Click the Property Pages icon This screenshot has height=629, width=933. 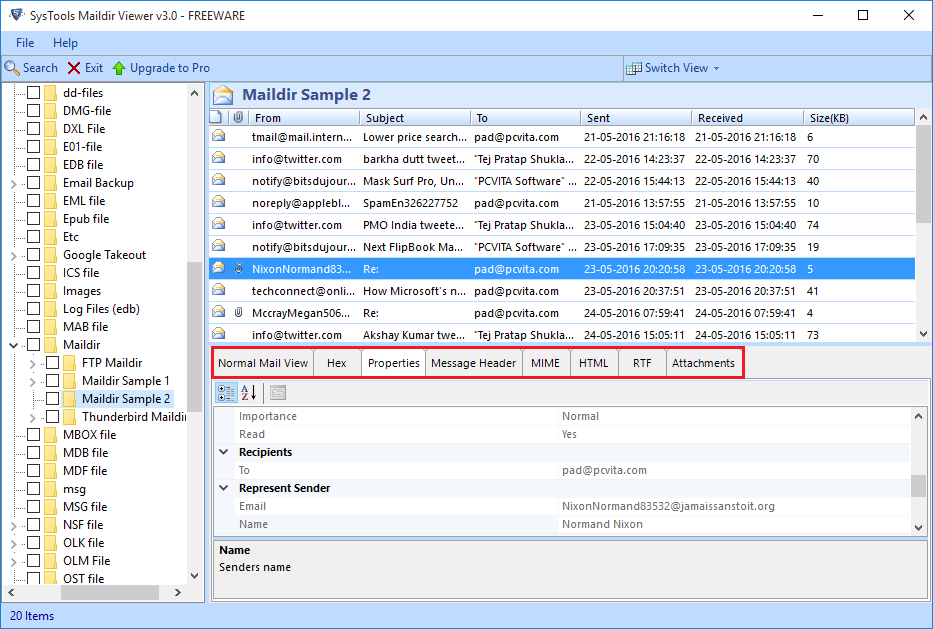click(278, 393)
